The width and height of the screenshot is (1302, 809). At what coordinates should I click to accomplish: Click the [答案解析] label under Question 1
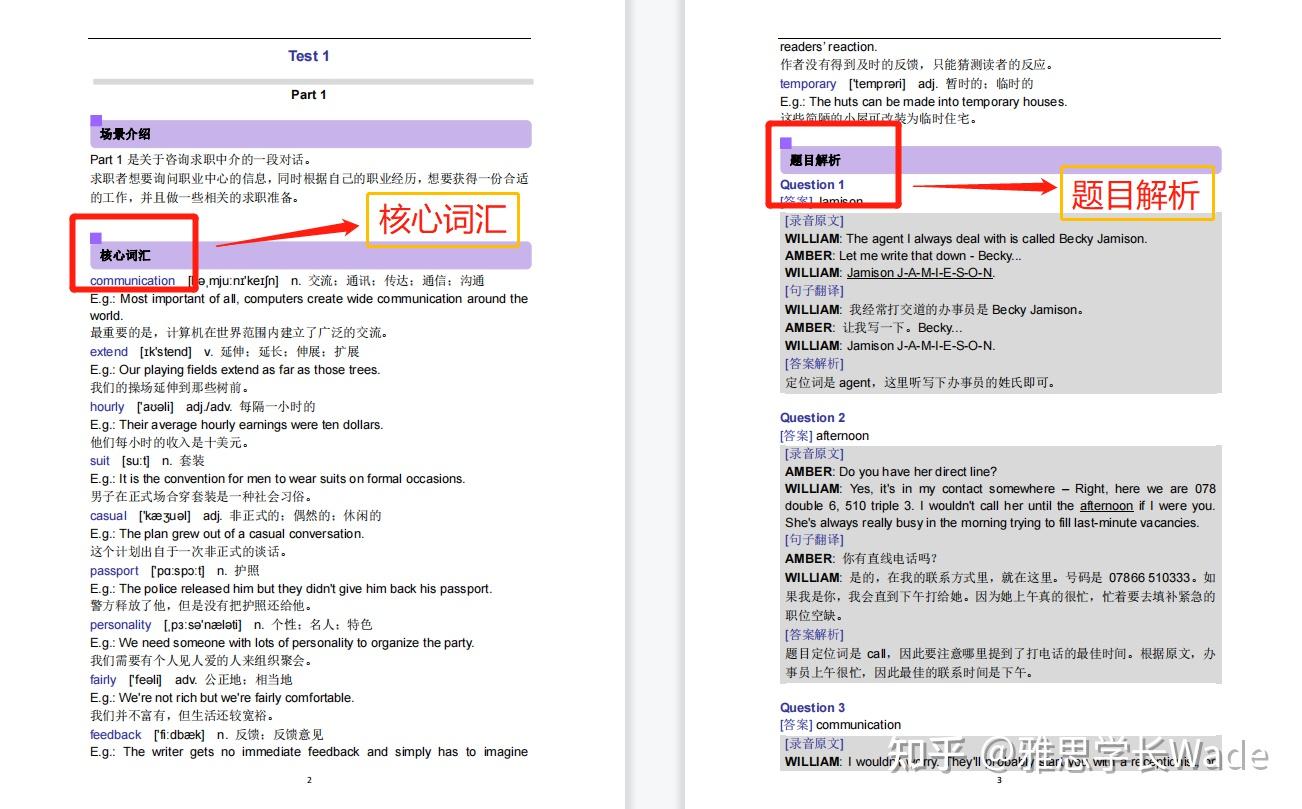(x=814, y=364)
